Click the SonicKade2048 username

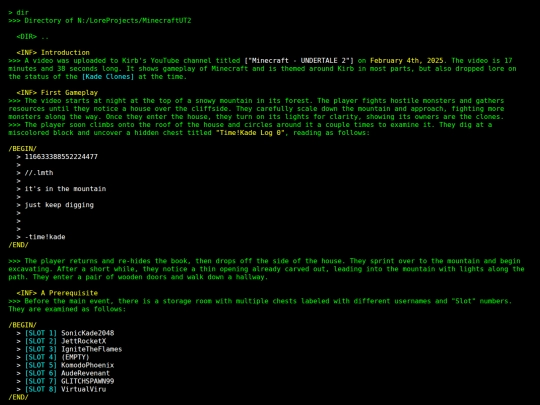tap(87, 333)
